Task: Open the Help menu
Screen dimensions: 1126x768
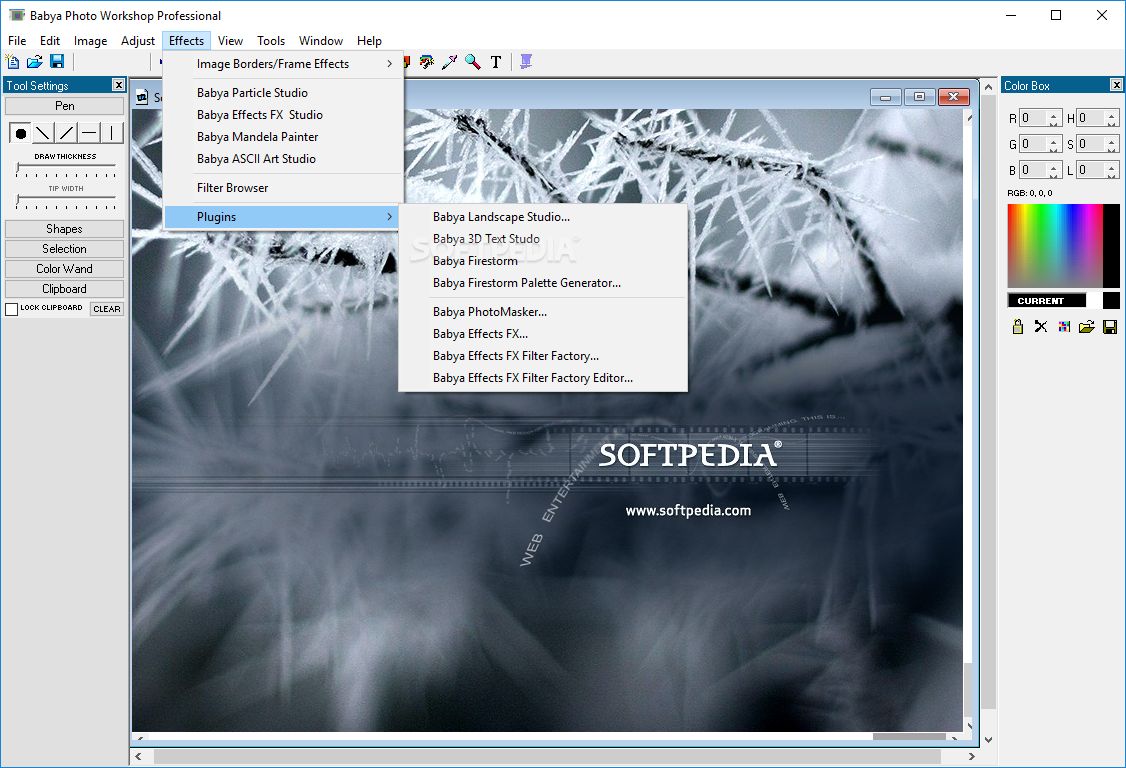Action: (369, 41)
